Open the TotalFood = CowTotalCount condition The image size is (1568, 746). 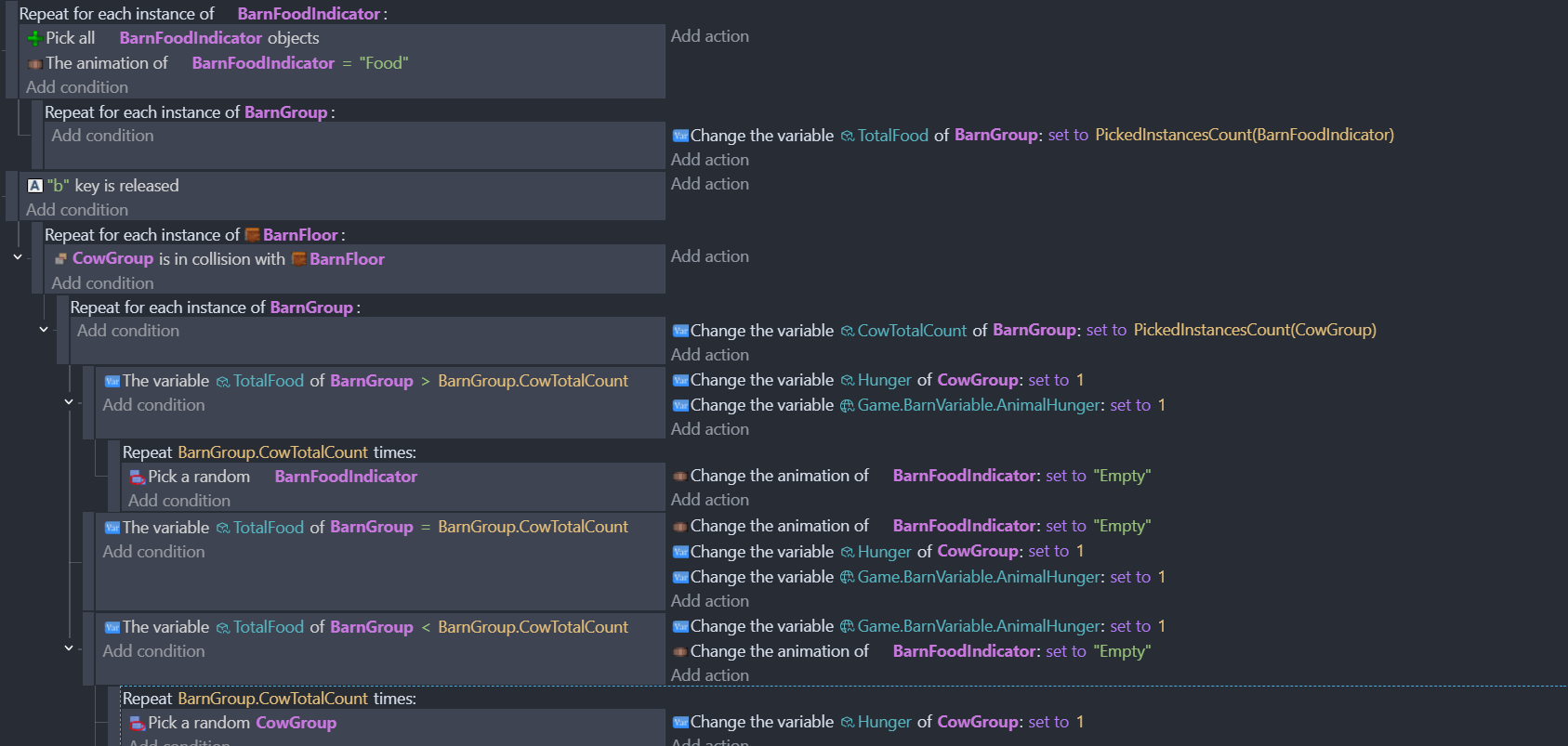pyautogui.click(x=366, y=527)
